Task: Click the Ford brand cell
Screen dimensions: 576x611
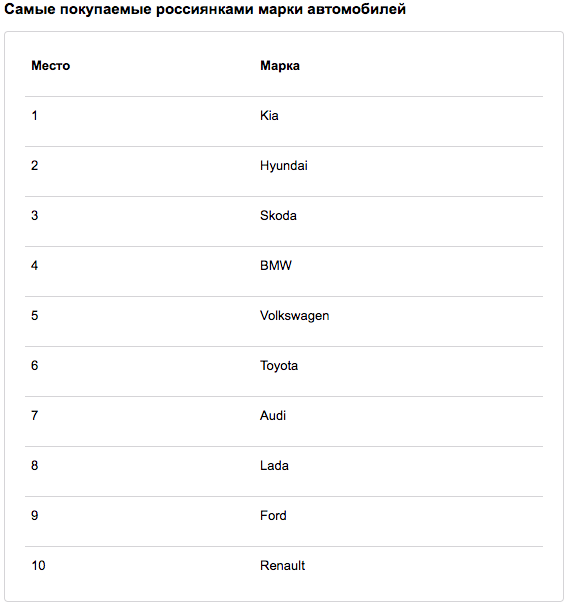Action: (x=273, y=516)
